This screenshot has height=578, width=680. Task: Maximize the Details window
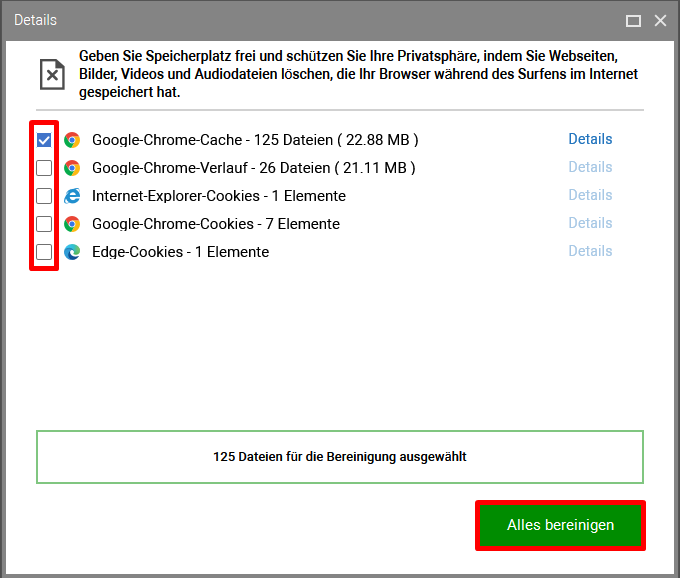click(633, 20)
